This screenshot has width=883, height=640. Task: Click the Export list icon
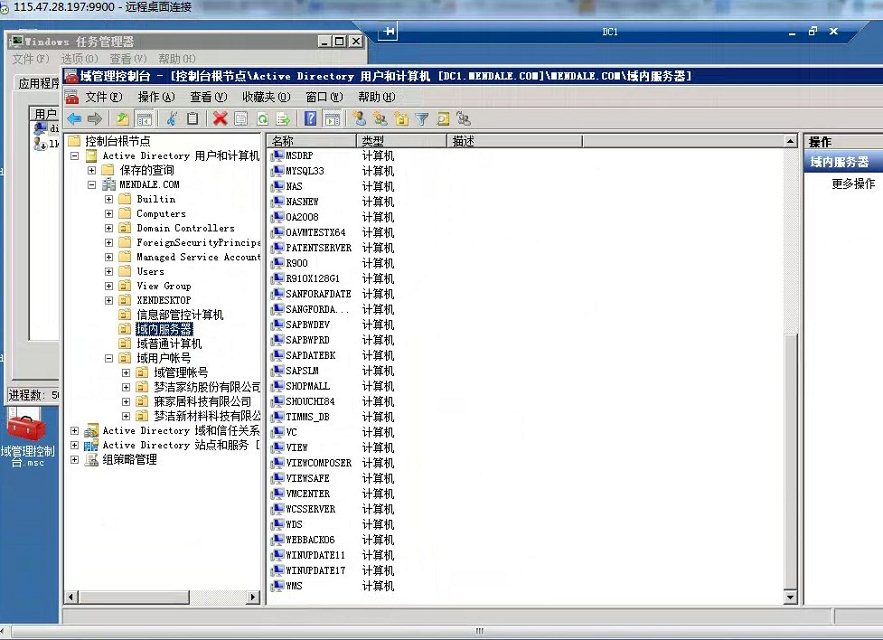pos(283,119)
